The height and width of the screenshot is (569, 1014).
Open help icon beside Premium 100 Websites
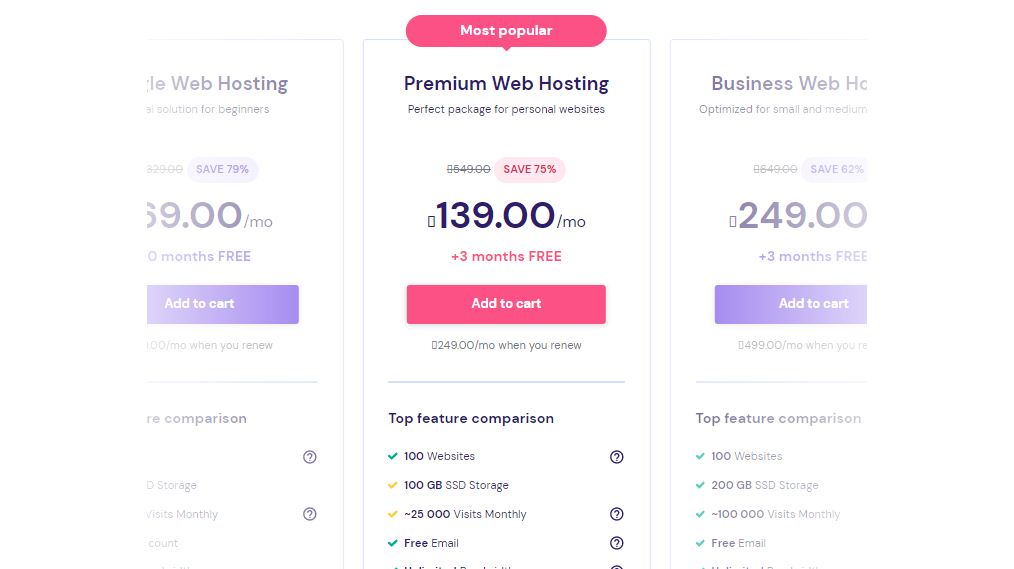click(x=616, y=457)
